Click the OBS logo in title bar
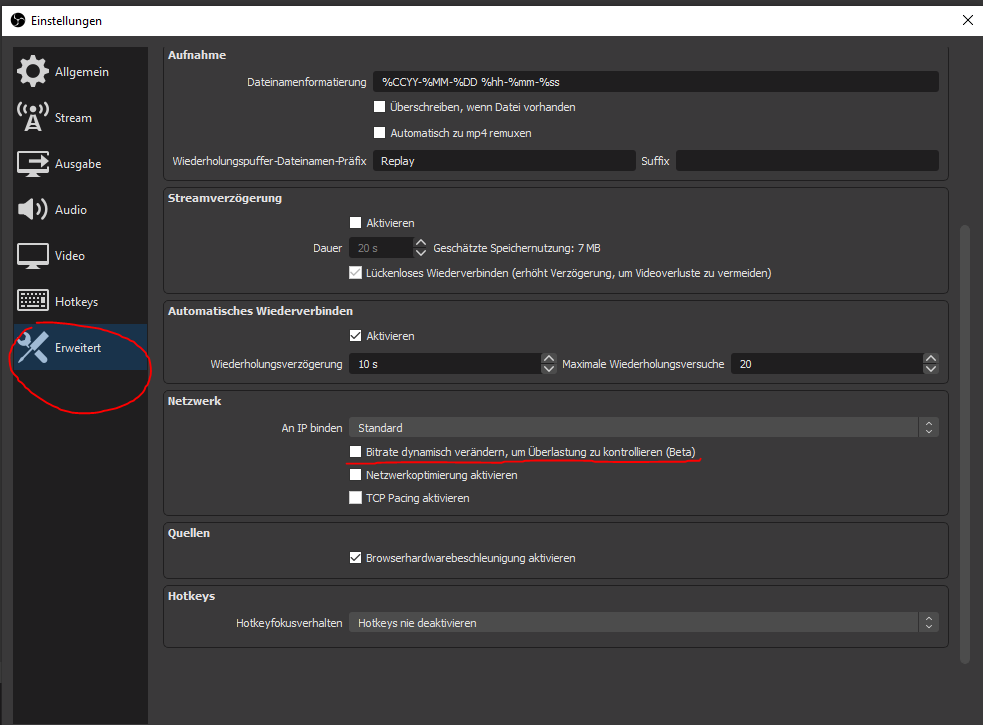 point(15,20)
